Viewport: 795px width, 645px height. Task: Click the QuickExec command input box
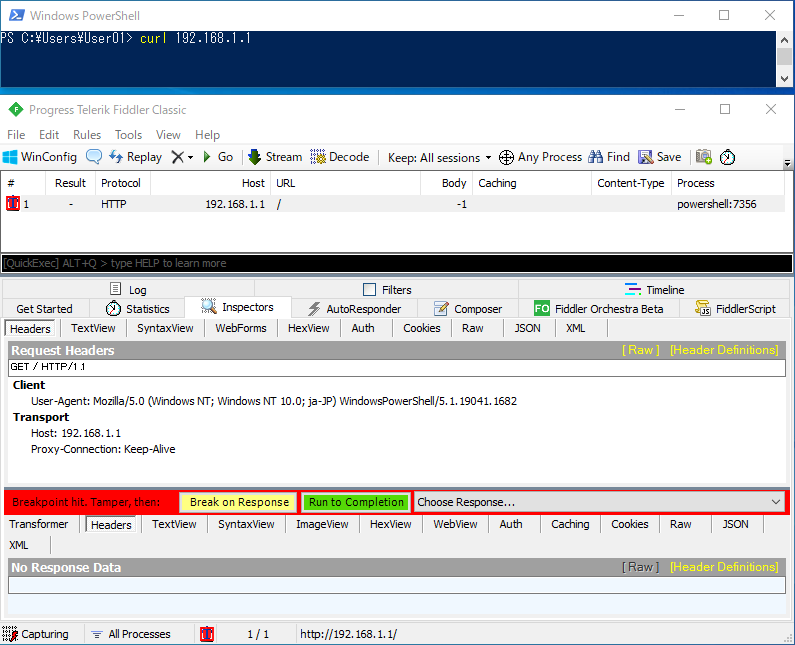click(x=396, y=263)
